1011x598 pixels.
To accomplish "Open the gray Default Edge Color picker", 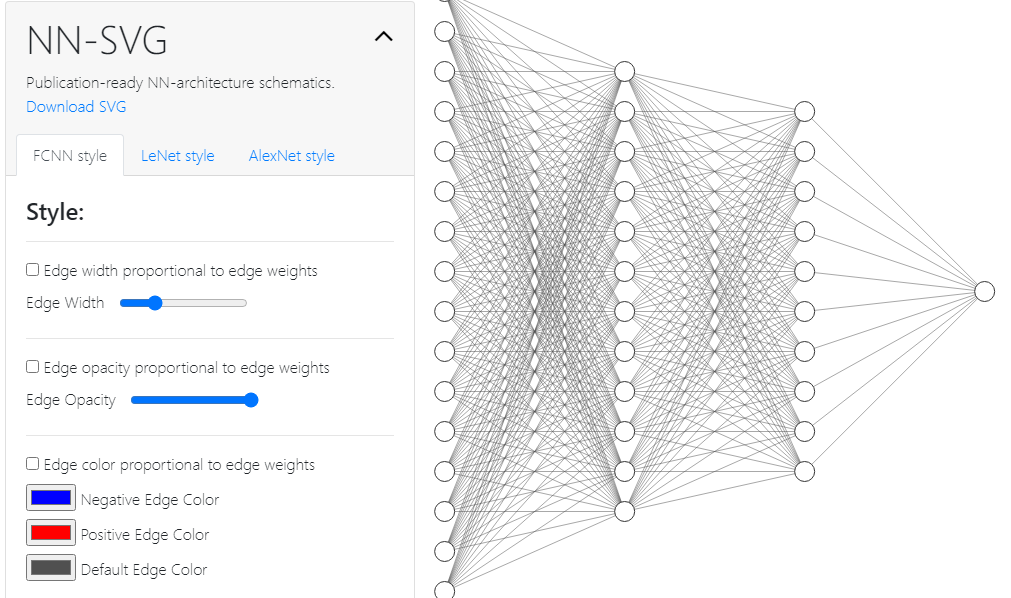I will point(51,568).
